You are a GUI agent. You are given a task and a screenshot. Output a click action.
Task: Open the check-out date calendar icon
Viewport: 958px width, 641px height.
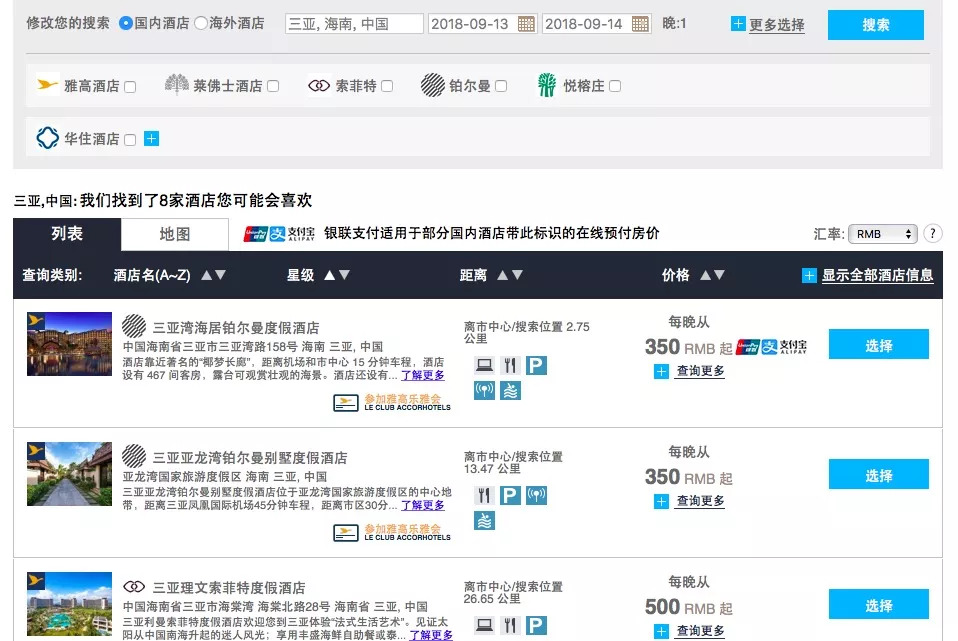point(640,24)
